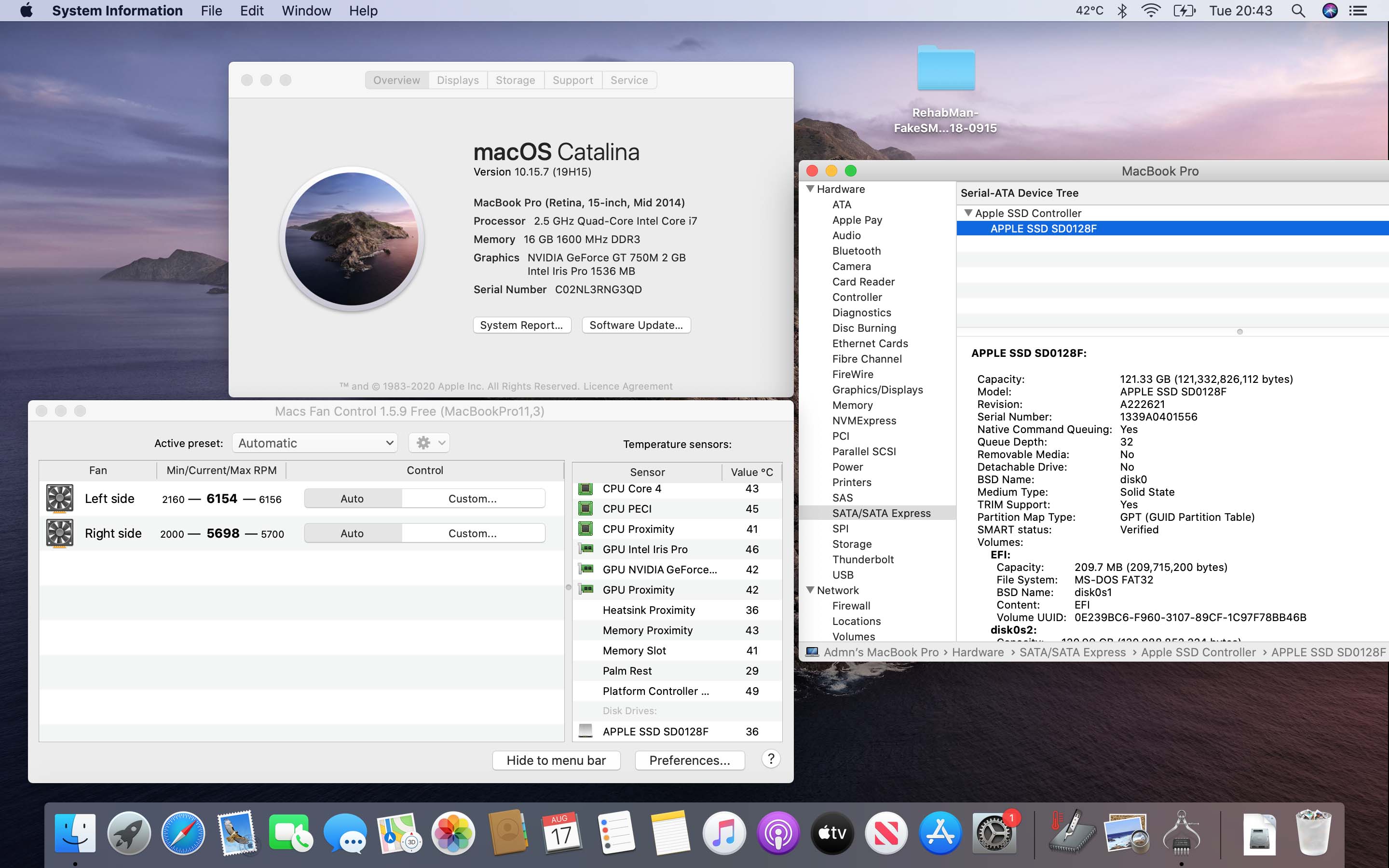This screenshot has height=868, width=1389.
Task: Click the Spotlight search icon
Action: (x=1298, y=11)
